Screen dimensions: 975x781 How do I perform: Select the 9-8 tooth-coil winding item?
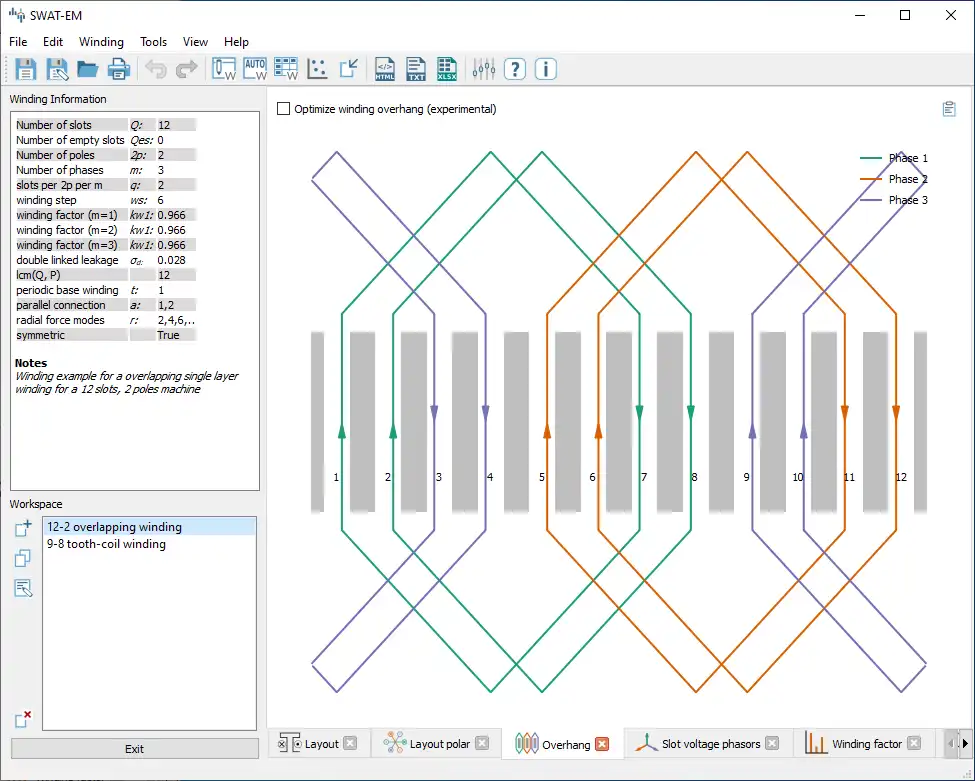[x=107, y=545]
